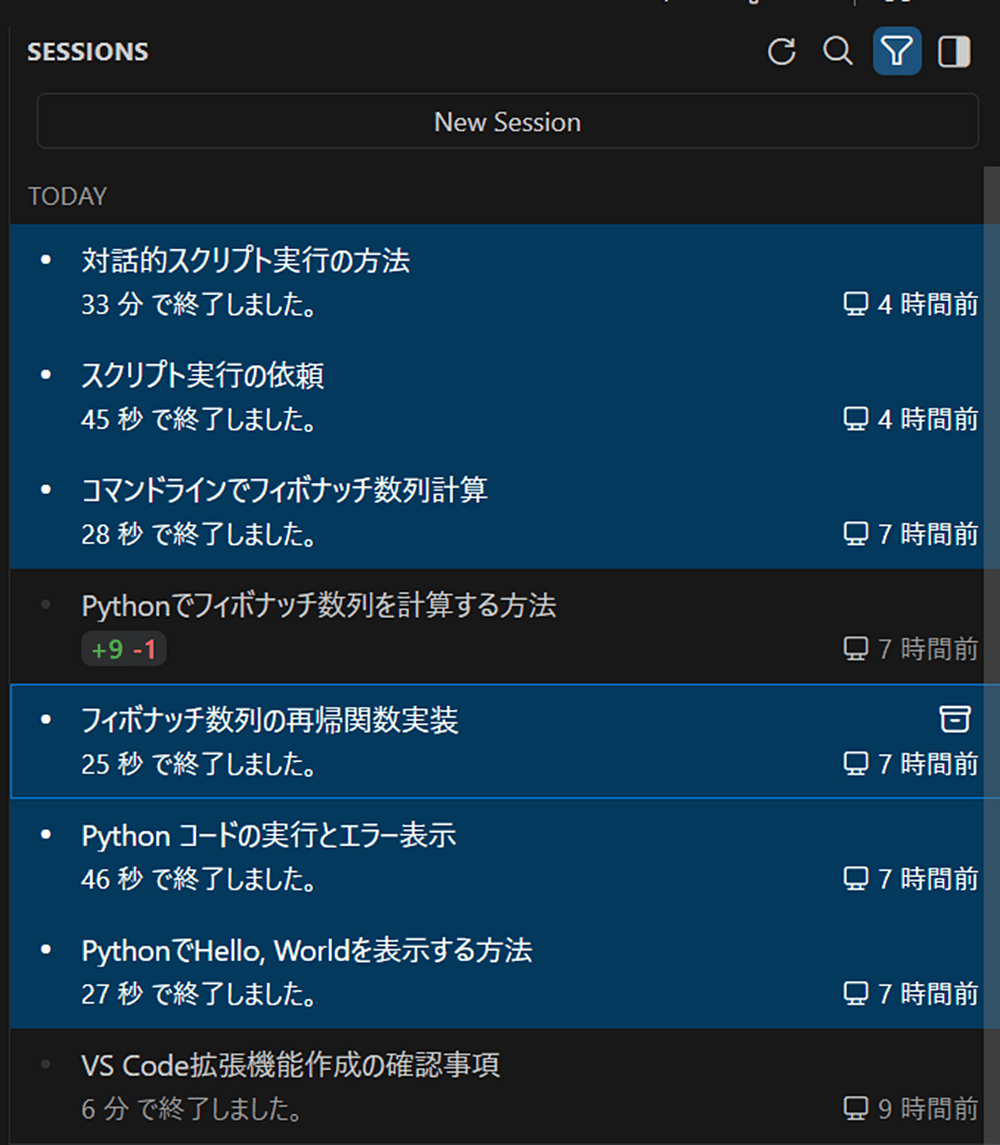The image size is (1000, 1145).
Task: Click the monitor icon on コマンドラインでフィボナッチ数列計算
Action: click(855, 534)
